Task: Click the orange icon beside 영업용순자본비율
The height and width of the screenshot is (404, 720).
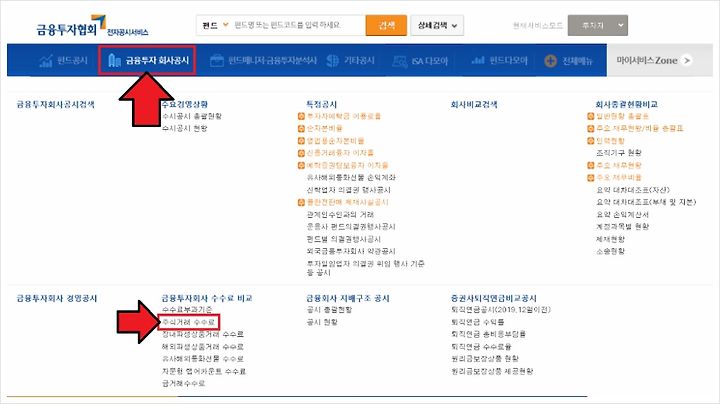Action: point(301,141)
